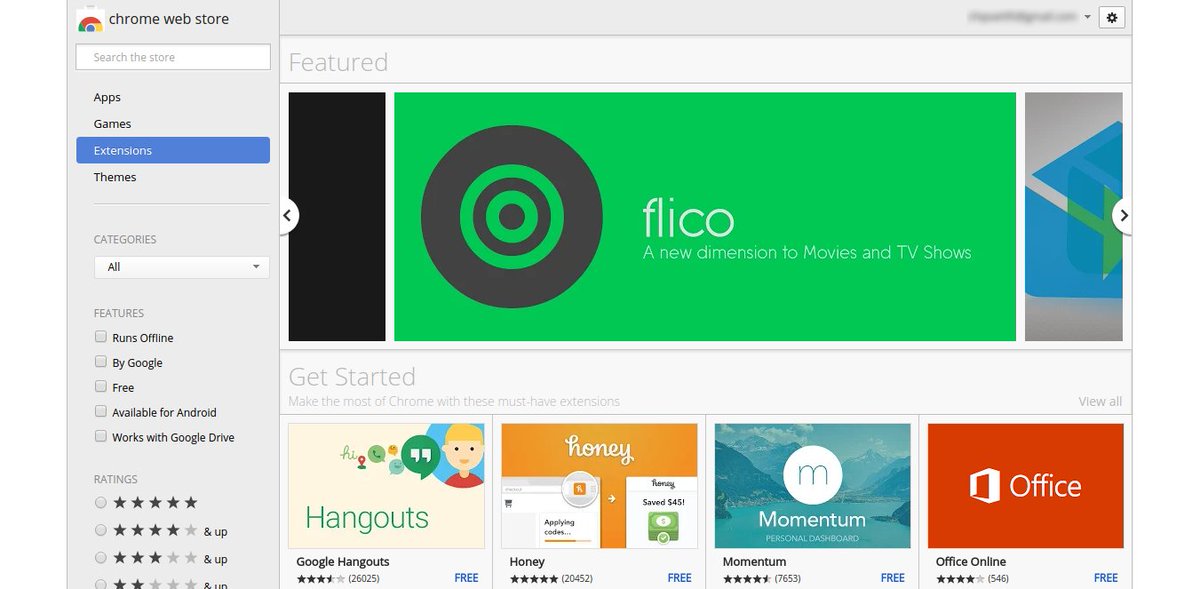Click the Momentum title text

pos(754,562)
